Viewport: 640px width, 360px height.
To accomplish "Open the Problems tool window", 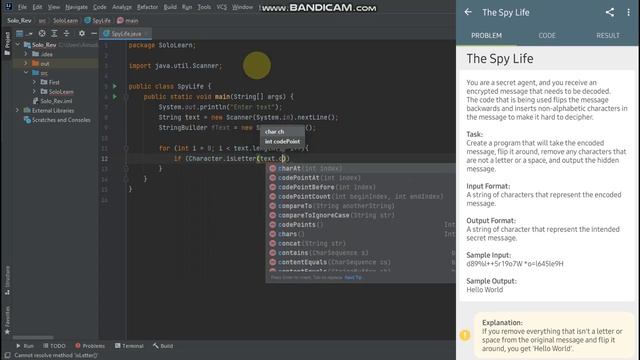I will [x=90, y=346].
